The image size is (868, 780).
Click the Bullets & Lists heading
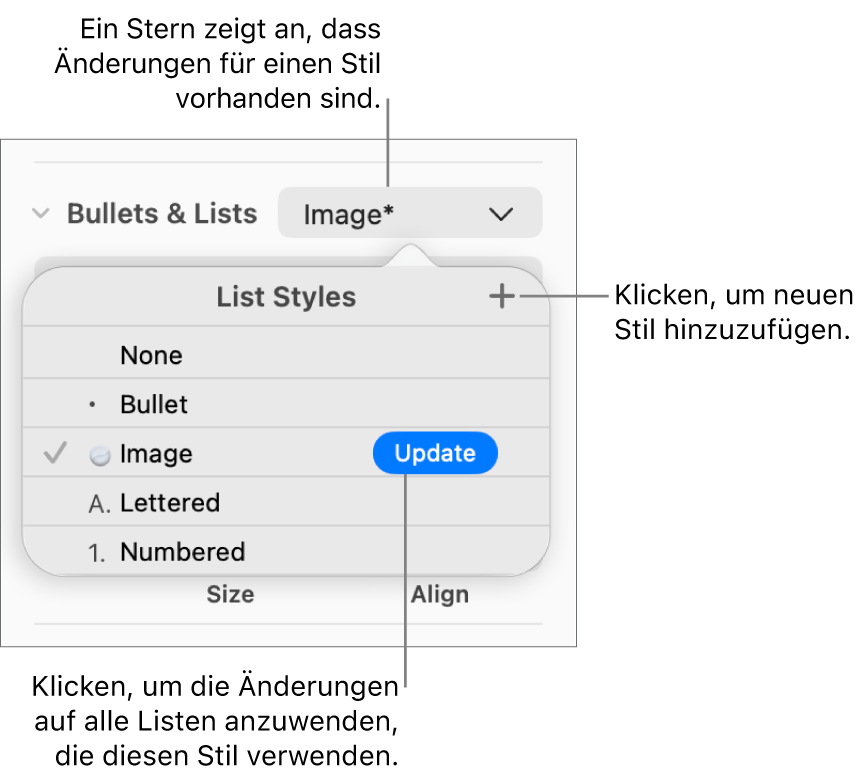tap(162, 213)
